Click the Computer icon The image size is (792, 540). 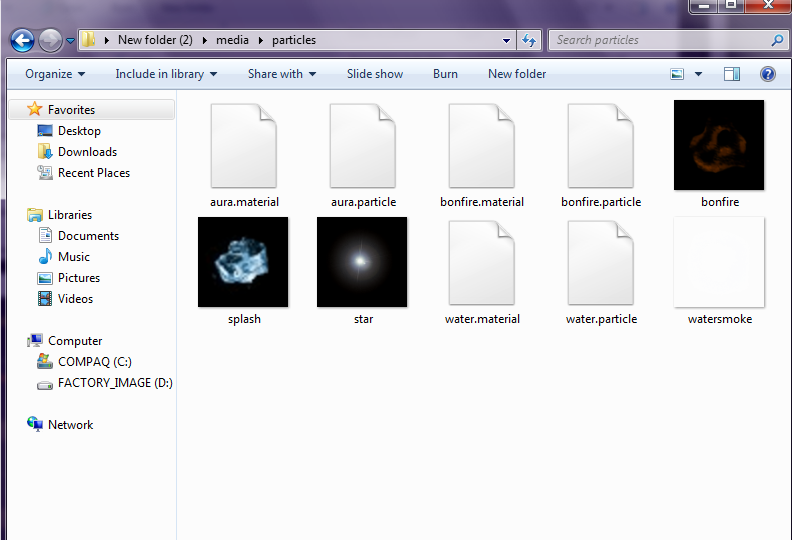click(x=35, y=340)
